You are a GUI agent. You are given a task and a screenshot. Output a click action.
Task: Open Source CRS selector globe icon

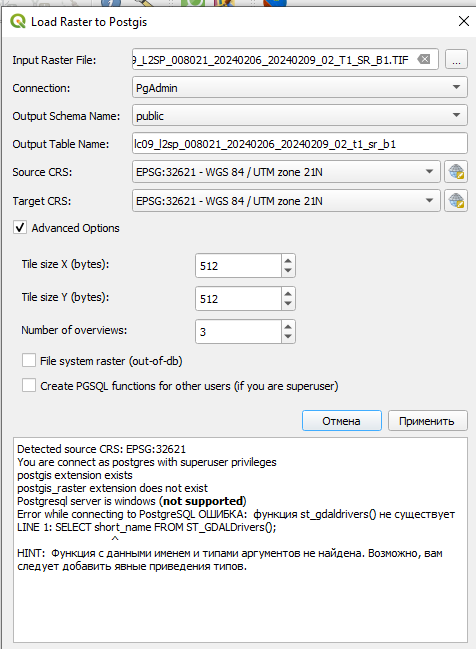(x=456, y=172)
